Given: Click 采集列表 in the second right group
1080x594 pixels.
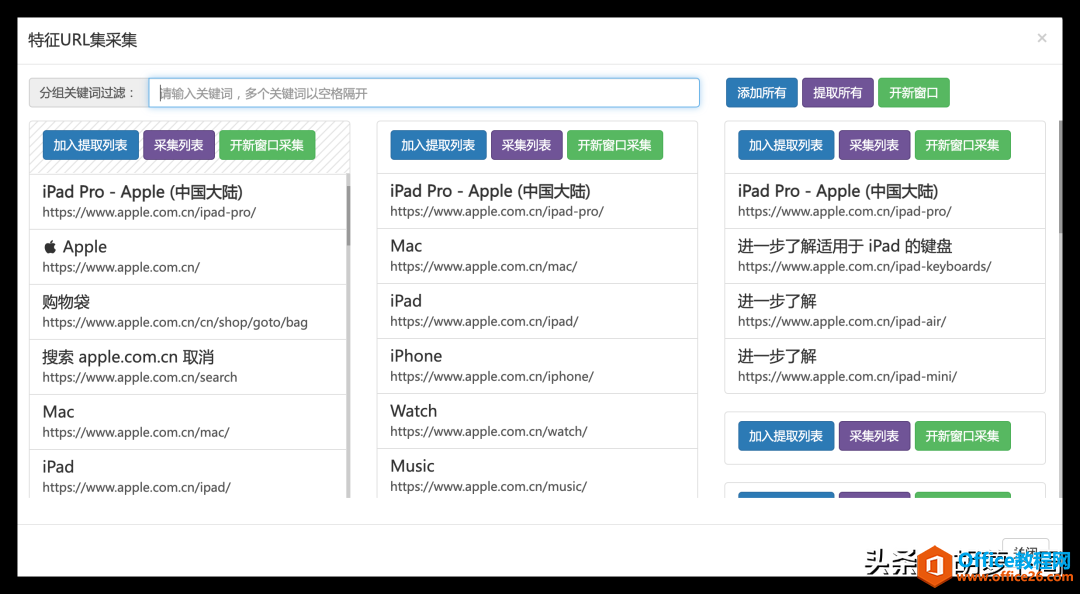Looking at the screenshot, I should click(x=874, y=436).
